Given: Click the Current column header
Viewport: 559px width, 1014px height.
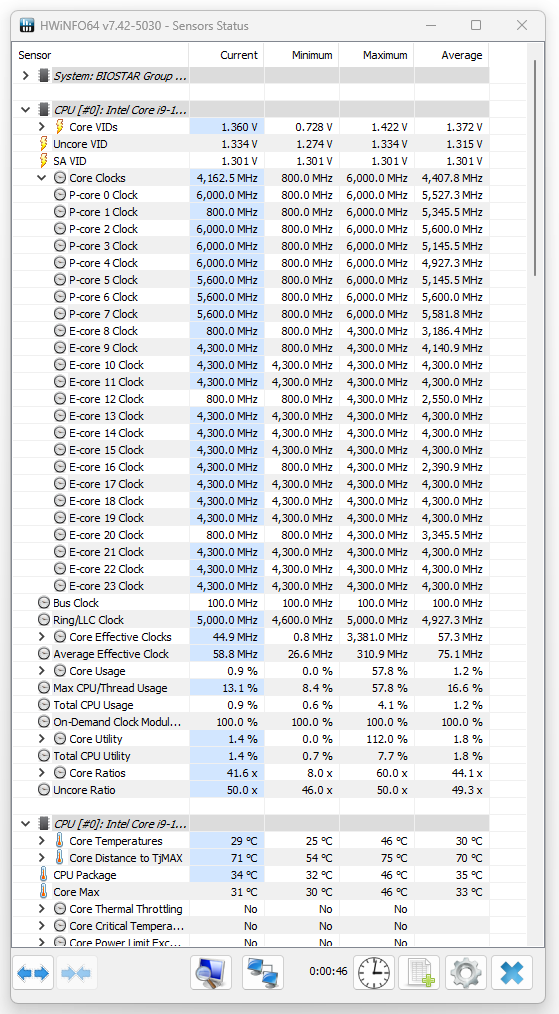Looking at the screenshot, I should coord(226,55).
